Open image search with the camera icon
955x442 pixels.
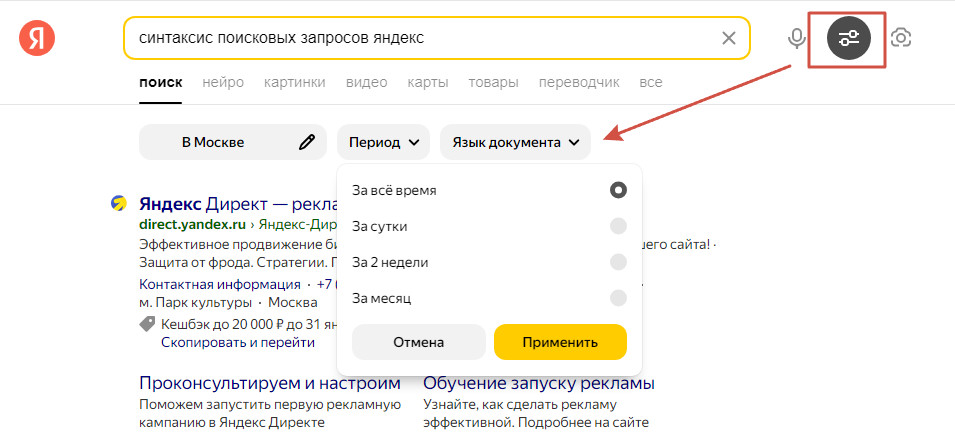click(901, 38)
